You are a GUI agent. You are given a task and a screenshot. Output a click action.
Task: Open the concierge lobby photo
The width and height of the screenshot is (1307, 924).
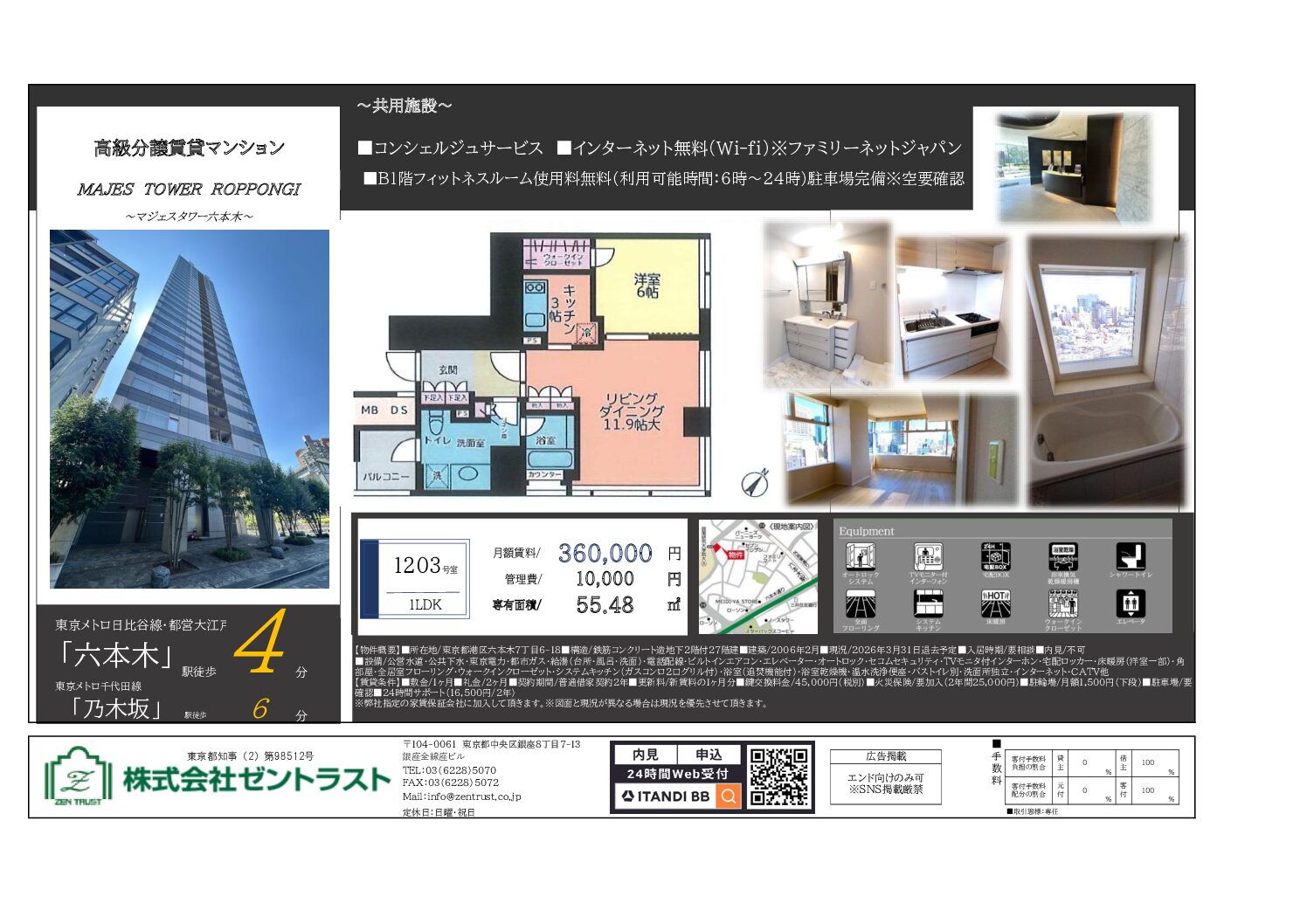pyautogui.click(x=1075, y=166)
